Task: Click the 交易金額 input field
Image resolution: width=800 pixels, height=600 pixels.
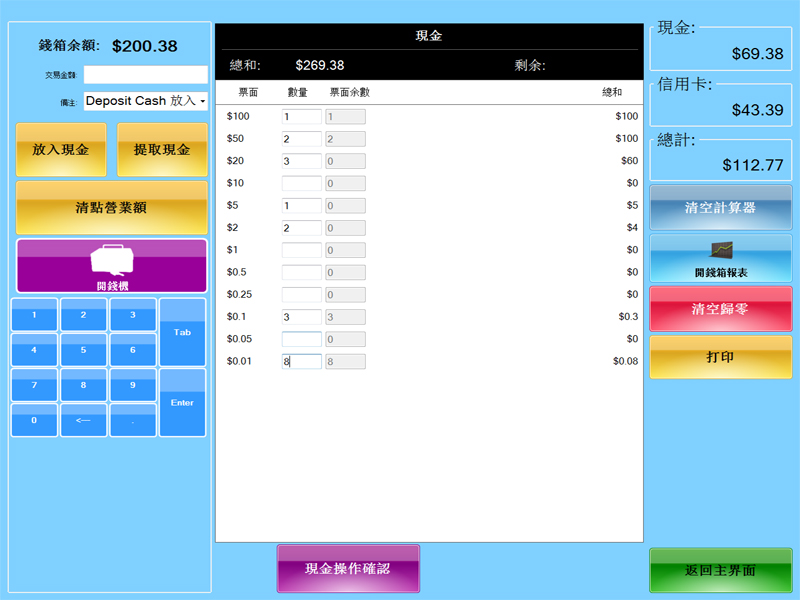Action: point(145,75)
